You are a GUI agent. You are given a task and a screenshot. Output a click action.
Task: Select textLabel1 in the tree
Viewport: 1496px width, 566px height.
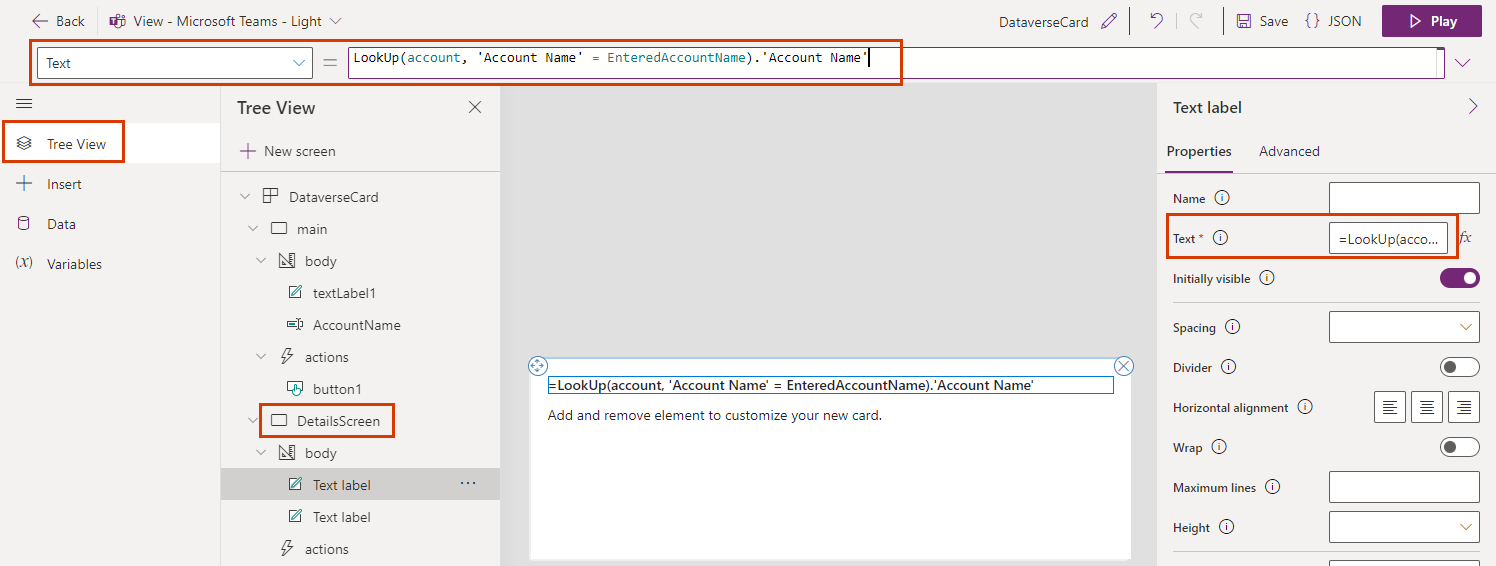pyautogui.click(x=344, y=293)
